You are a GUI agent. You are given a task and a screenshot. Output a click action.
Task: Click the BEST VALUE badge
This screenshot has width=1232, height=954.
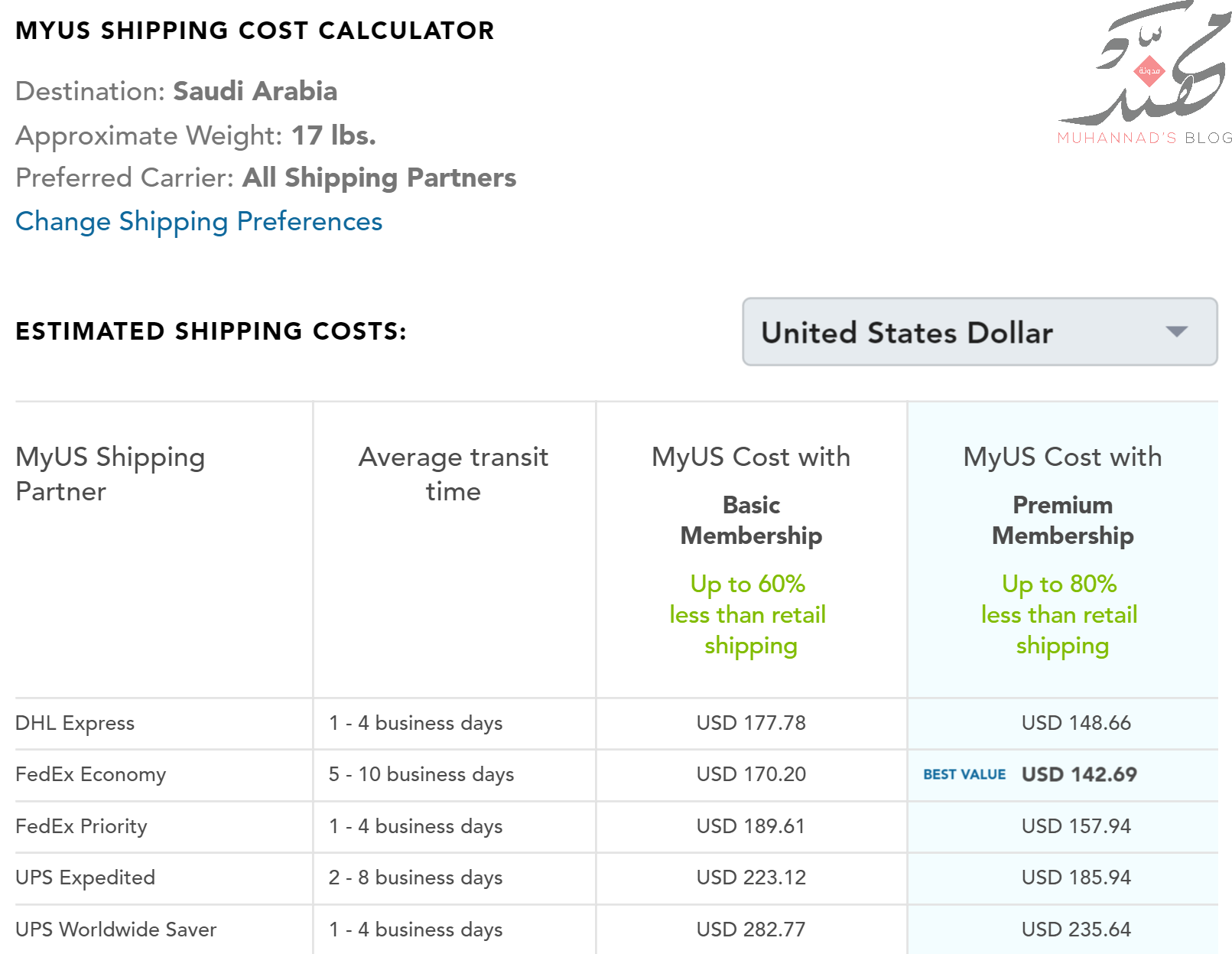(x=964, y=774)
